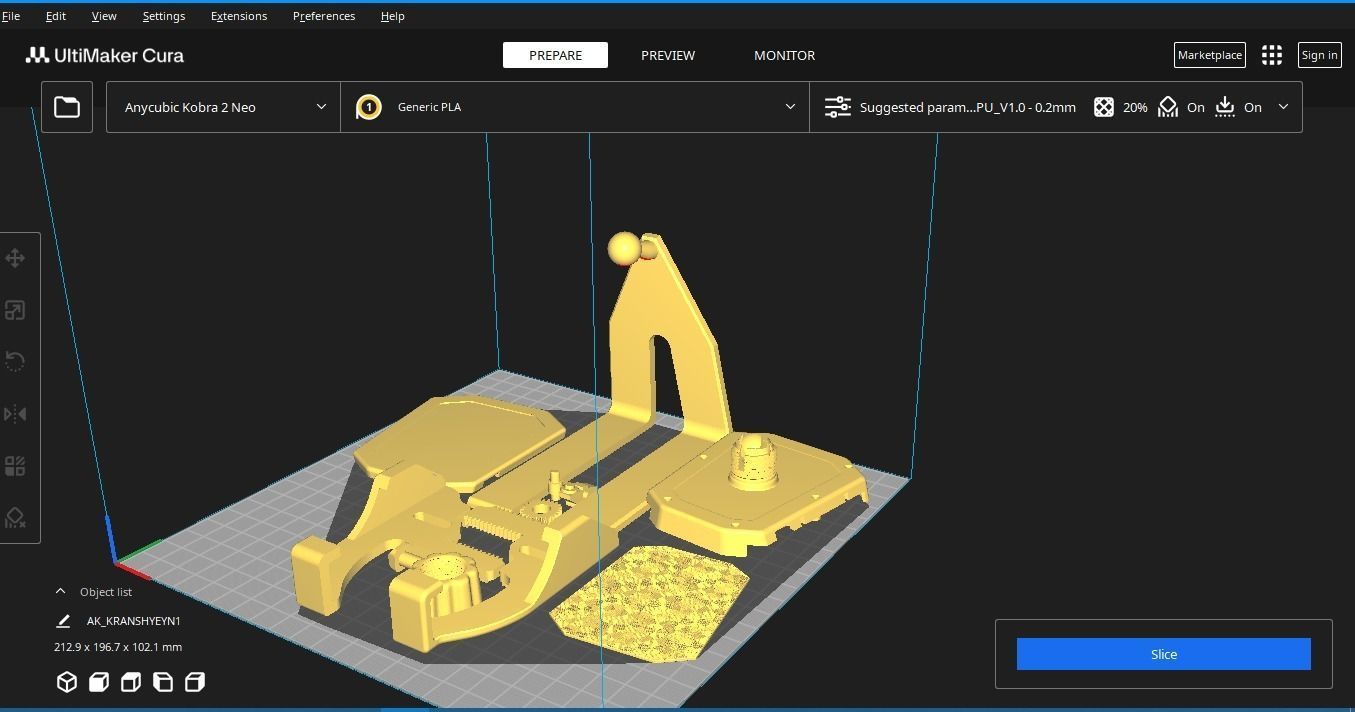Open Per Model Settings tool
1355x712 pixels.
click(15, 466)
